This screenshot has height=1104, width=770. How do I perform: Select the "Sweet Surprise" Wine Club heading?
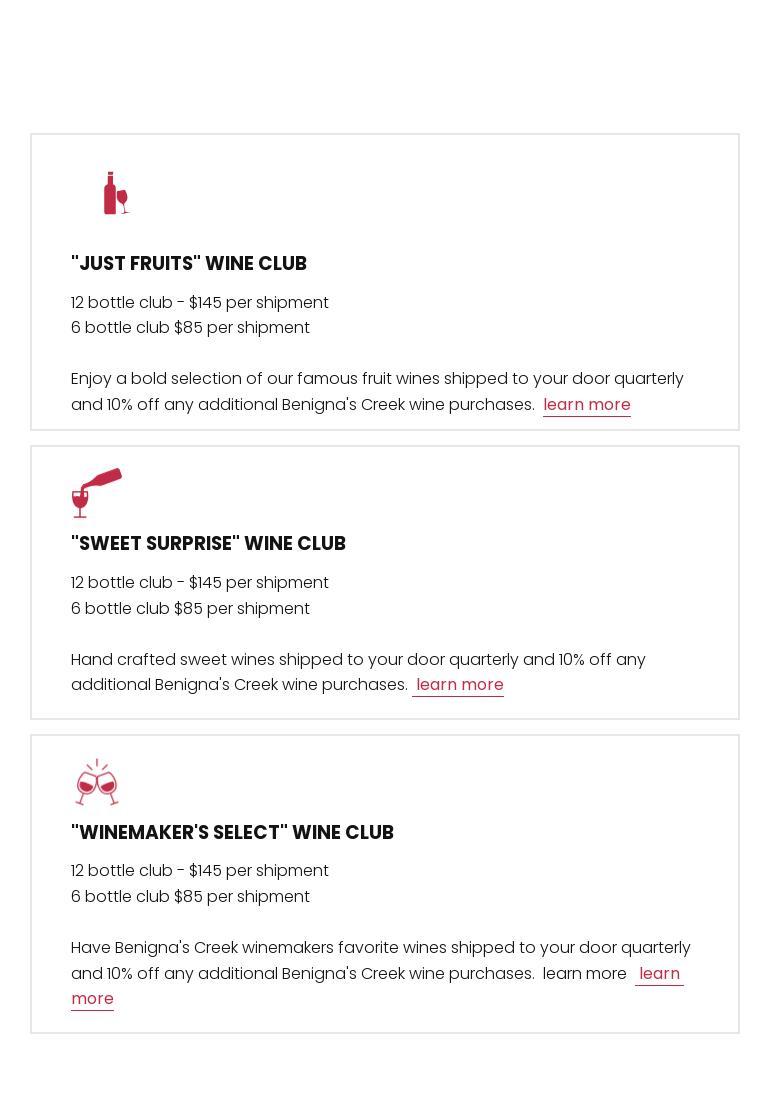(x=208, y=544)
